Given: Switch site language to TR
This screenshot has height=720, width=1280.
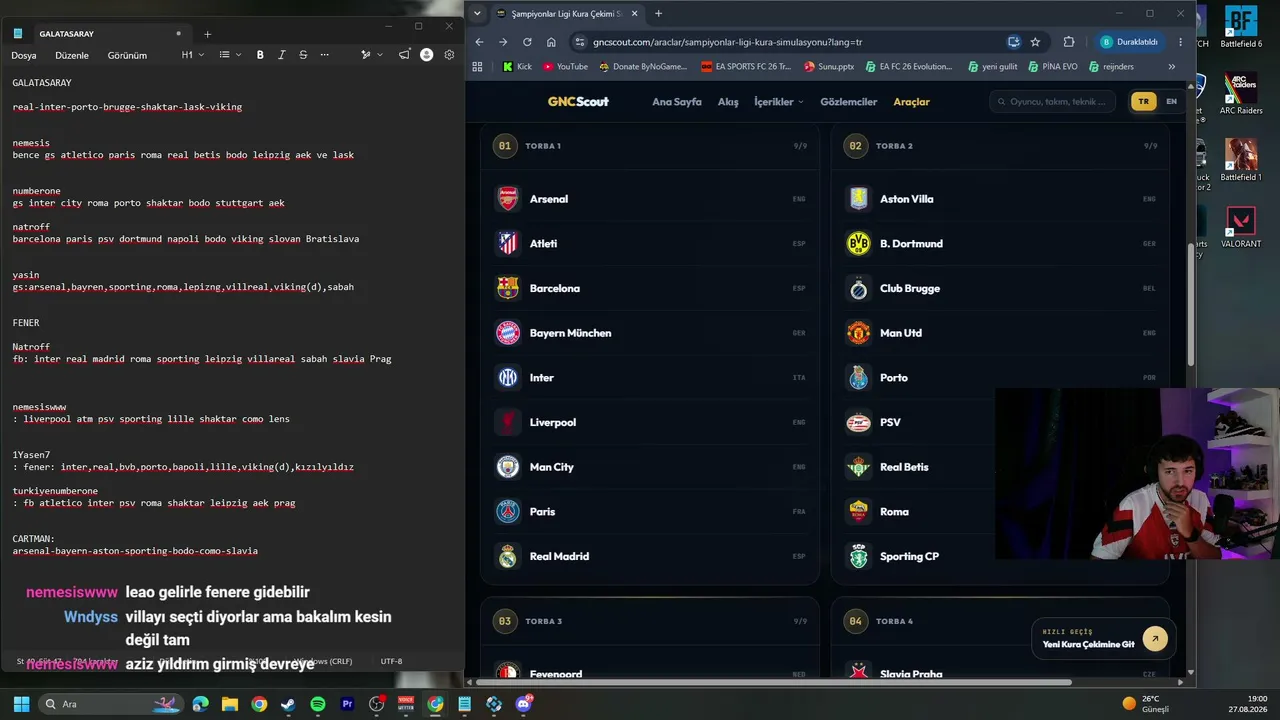Looking at the screenshot, I should [x=1143, y=101].
